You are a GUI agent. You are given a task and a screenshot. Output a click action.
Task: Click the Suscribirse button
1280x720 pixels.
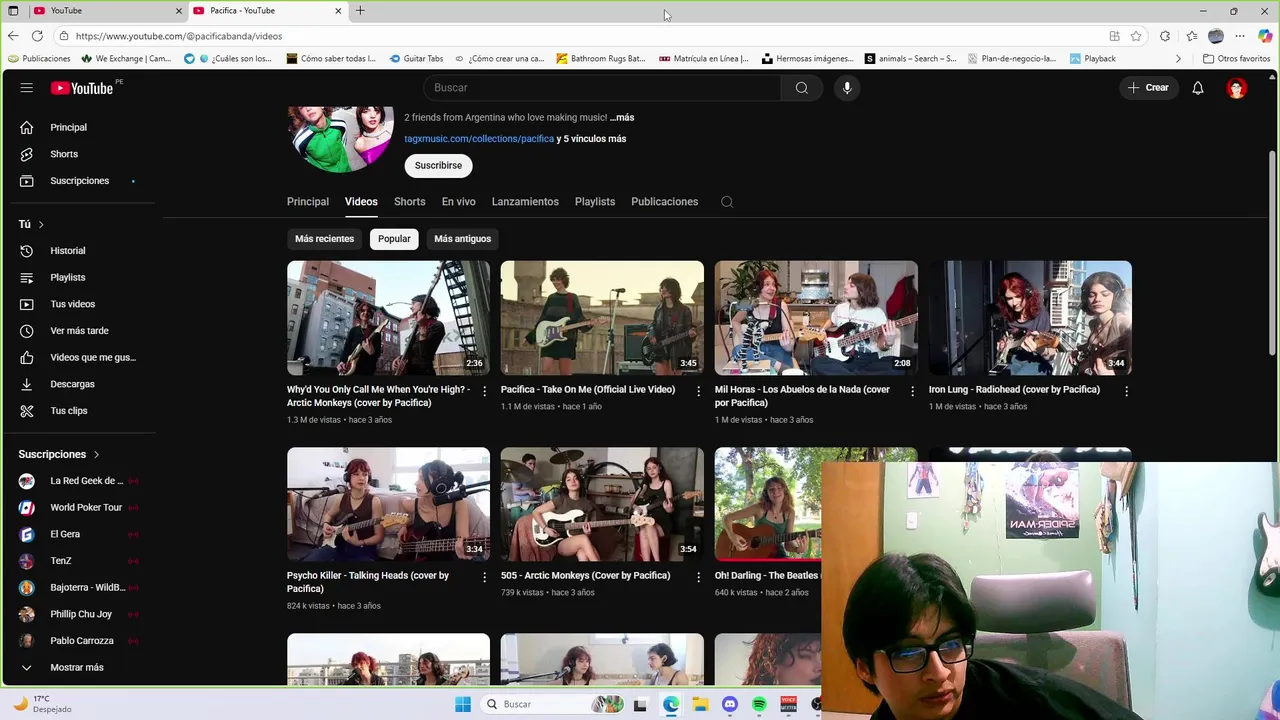coord(438,166)
